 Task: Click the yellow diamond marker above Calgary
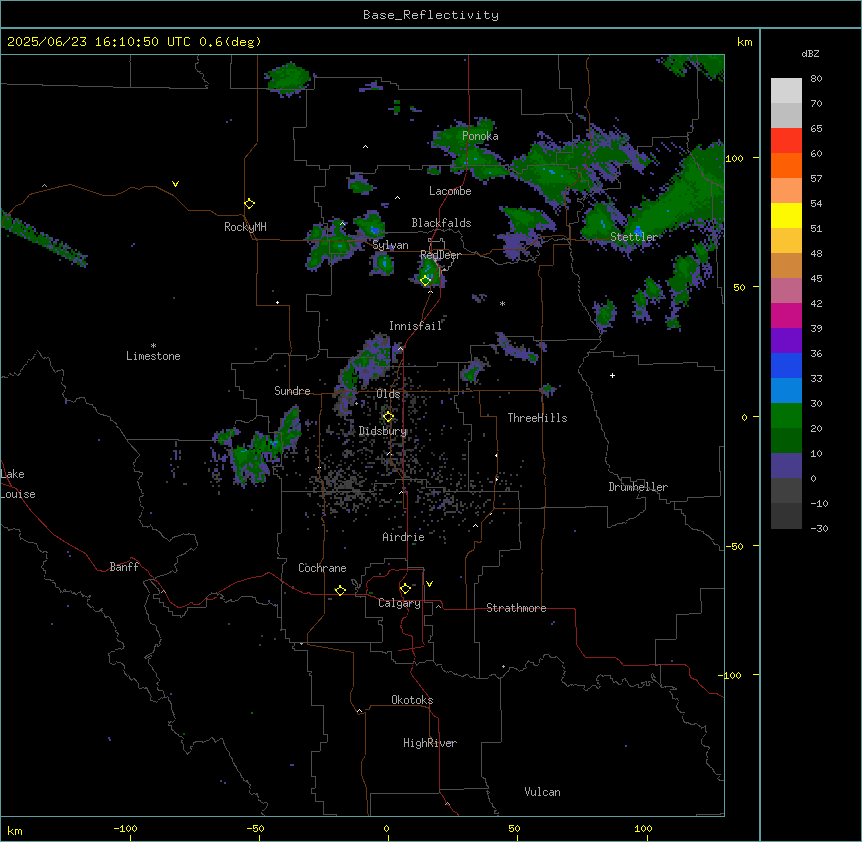click(x=405, y=589)
